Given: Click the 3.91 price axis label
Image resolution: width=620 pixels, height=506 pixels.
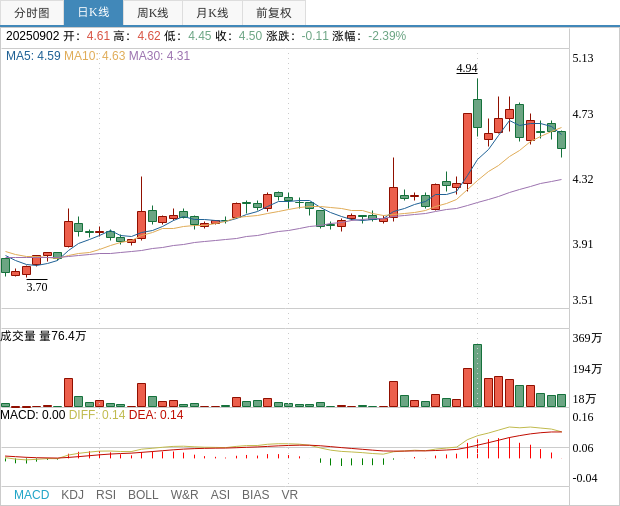Looking at the screenshot, I should click(x=583, y=244).
